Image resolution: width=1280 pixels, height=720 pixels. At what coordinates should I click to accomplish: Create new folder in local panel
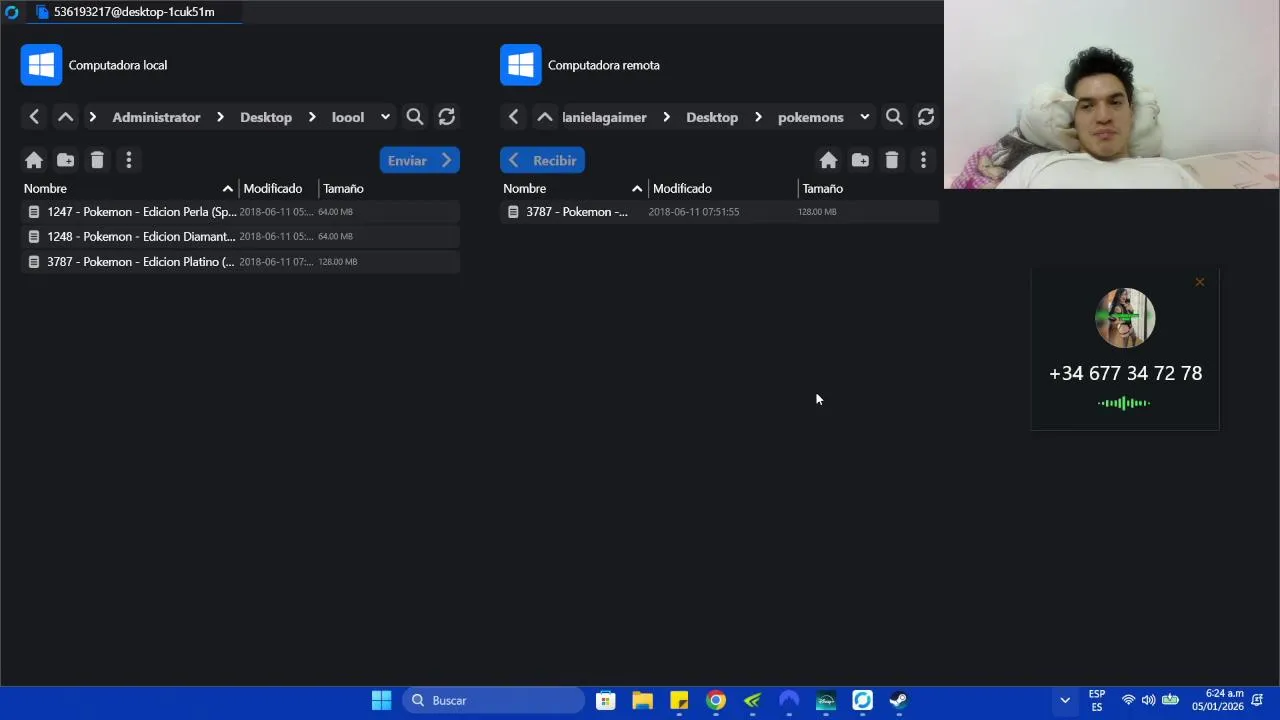click(65, 160)
